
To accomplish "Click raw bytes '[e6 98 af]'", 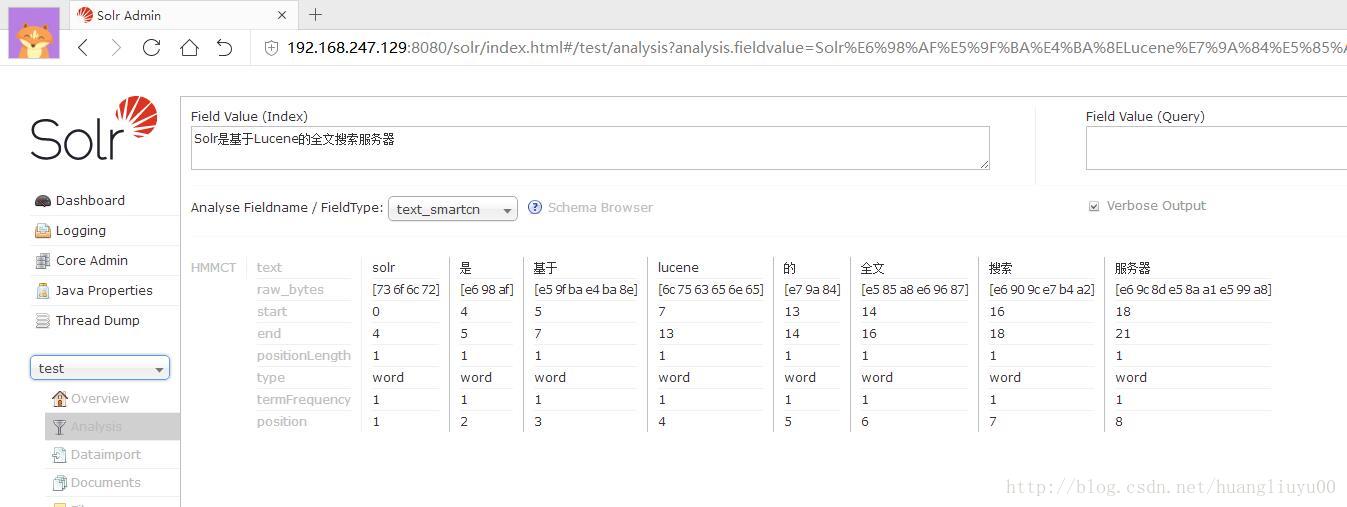I will tap(487, 289).
